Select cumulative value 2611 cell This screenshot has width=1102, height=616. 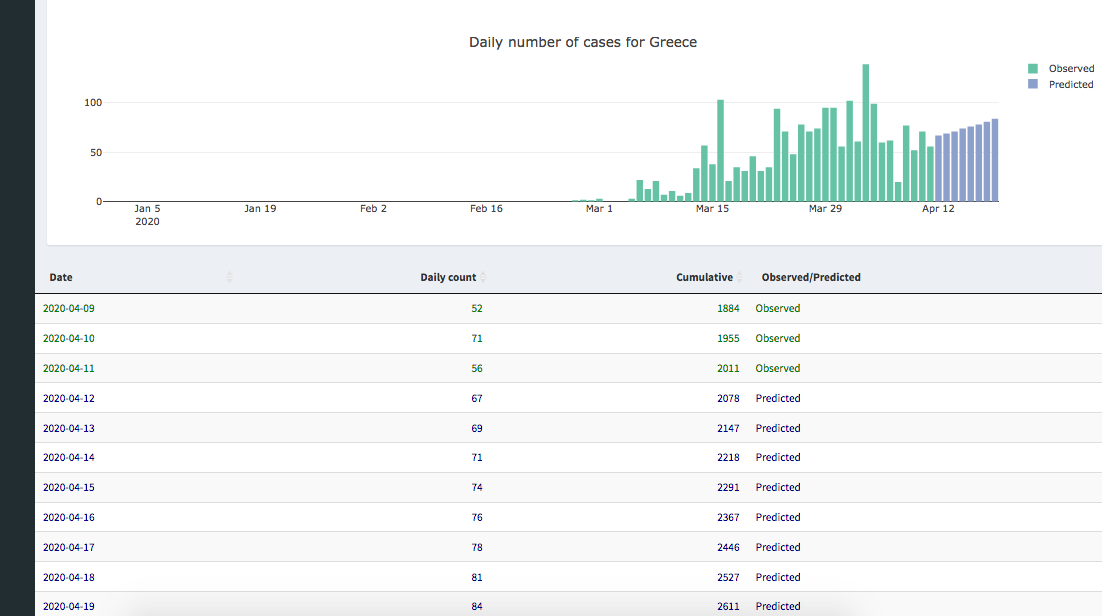pyautogui.click(x=728, y=606)
